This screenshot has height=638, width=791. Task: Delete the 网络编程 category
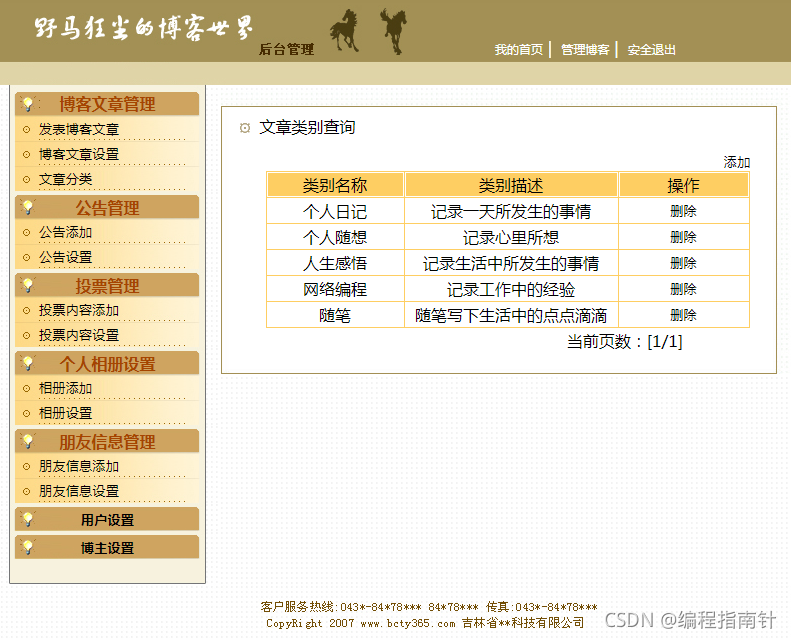tap(683, 289)
